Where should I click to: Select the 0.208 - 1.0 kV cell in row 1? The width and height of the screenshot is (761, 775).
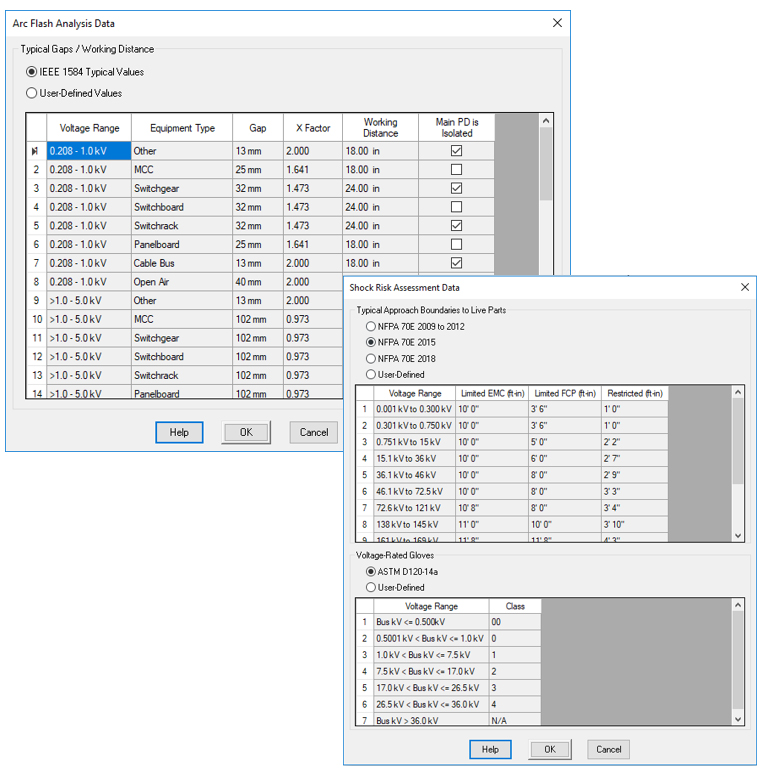pos(88,151)
